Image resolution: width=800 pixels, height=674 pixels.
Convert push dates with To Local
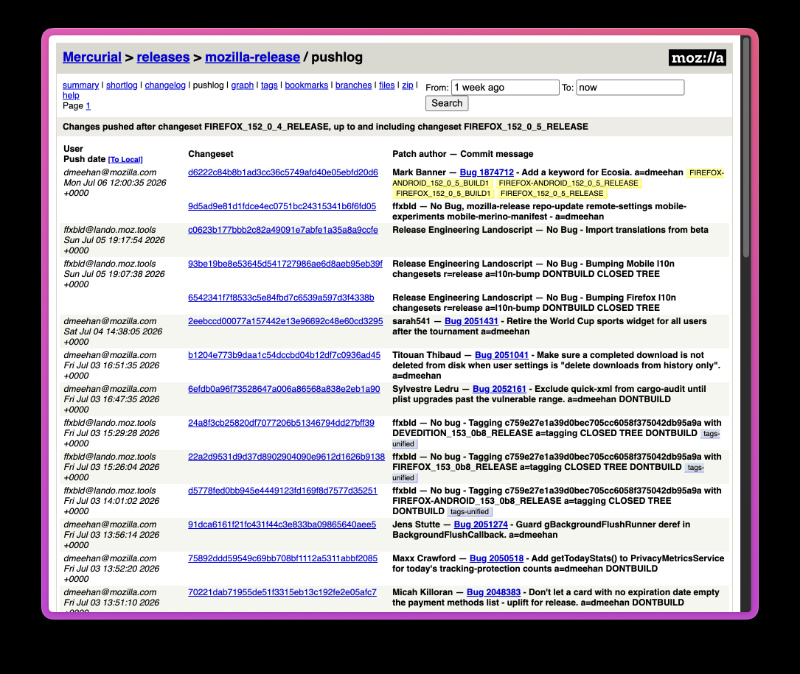tap(126, 160)
